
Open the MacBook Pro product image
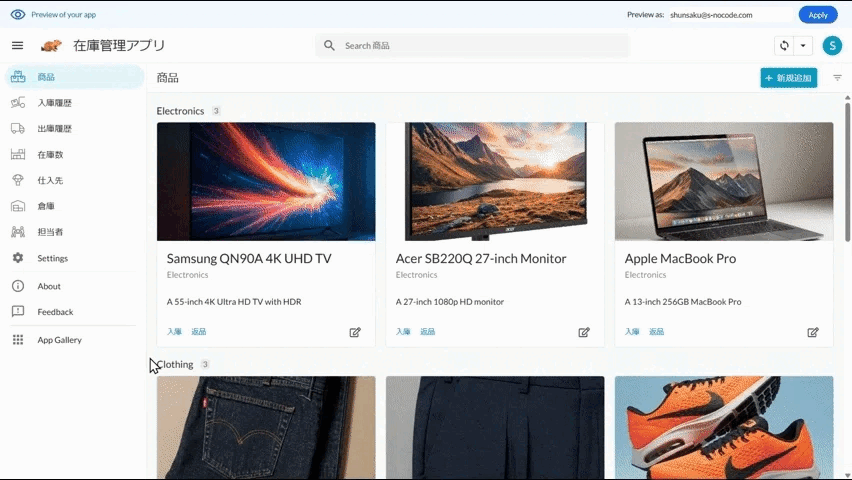[724, 182]
